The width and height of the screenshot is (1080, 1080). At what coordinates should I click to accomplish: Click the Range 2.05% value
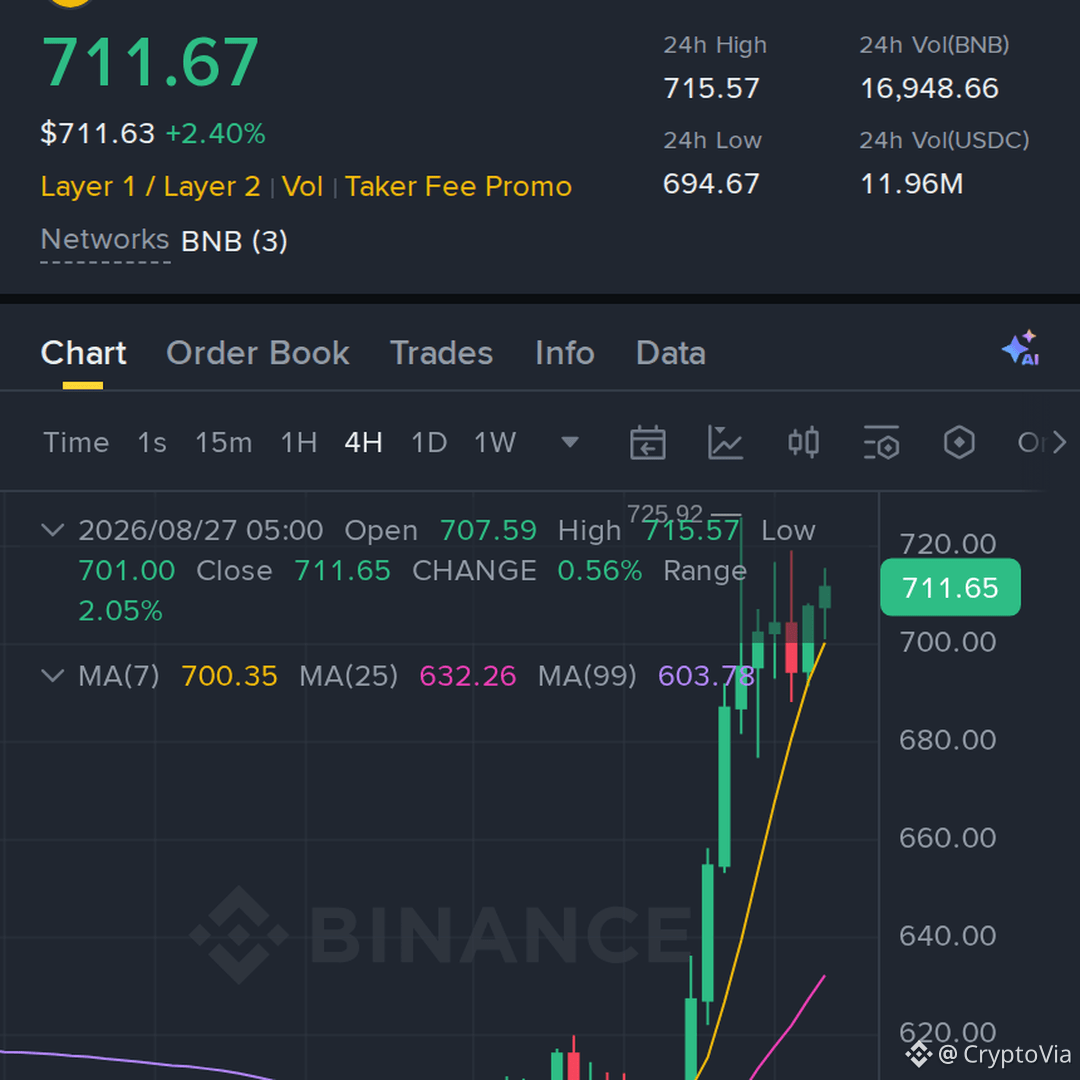coord(121,611)
